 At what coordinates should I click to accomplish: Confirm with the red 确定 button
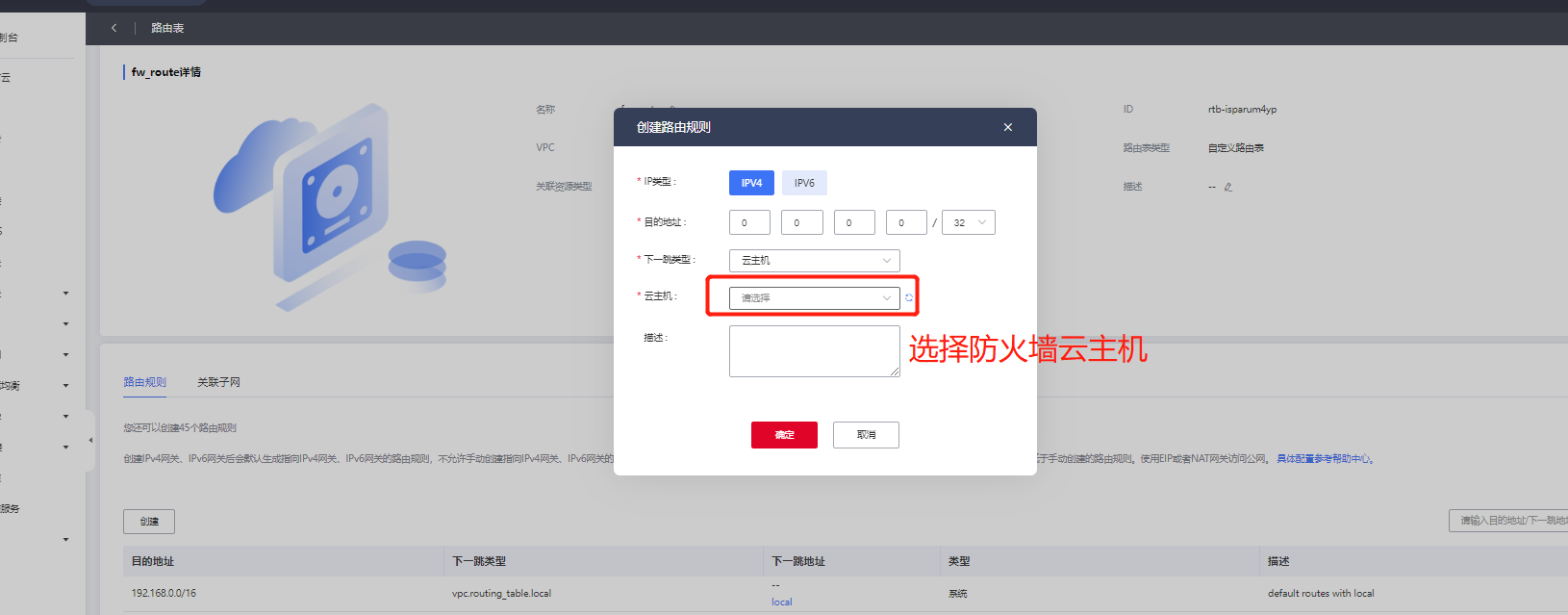click(x=784, y=435)
